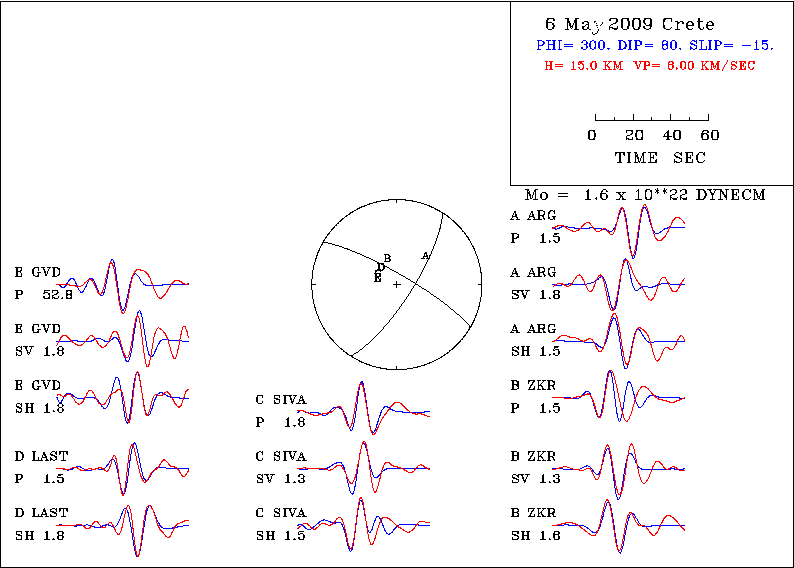Click station letter A on the focal sphere
Viewport: 794px width, 568px height.
pyautogui.click(x=425, y=256)
